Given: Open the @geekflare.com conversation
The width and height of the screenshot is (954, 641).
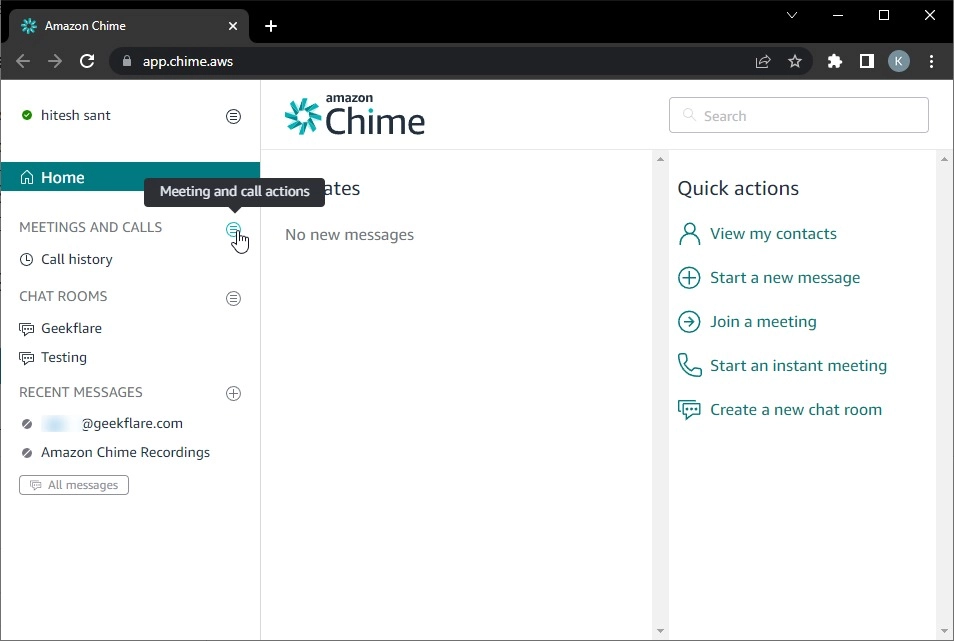Looking at the screenshot, I should (x=112, y=424).
